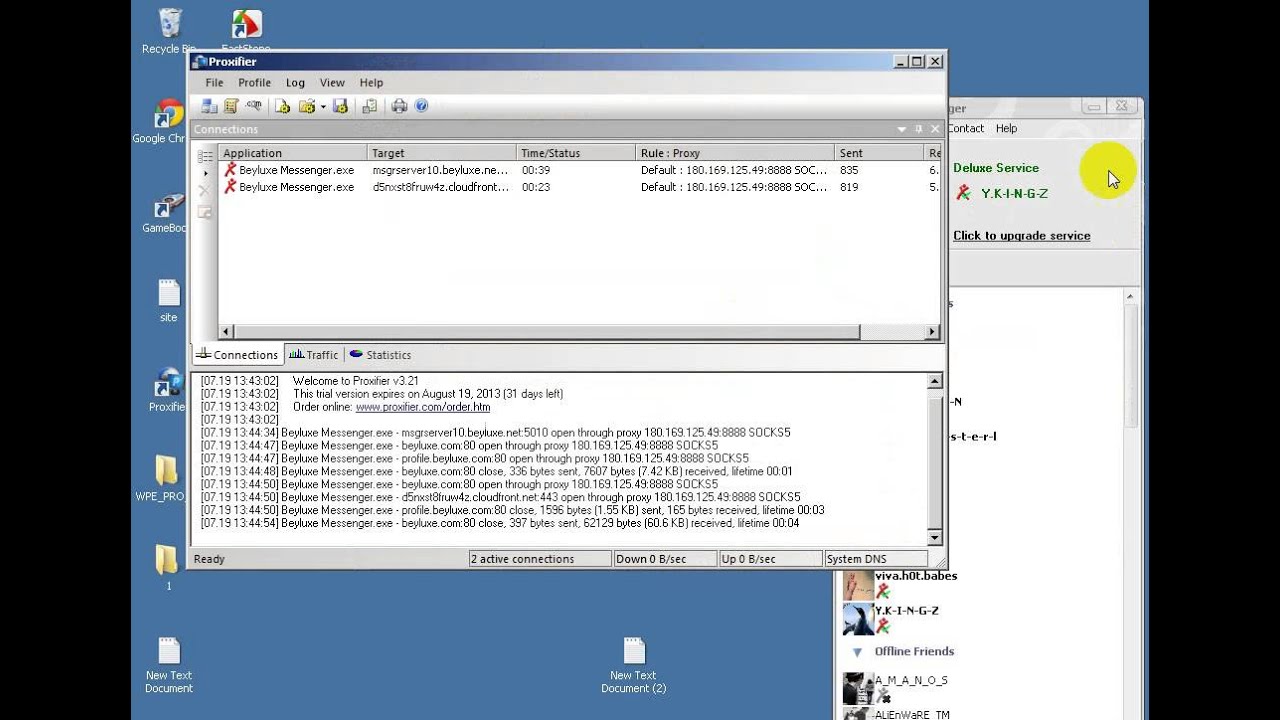The width and height of the screenshot is (1280, 720).
Task: Open Proxifier's Help menu
Action: point(371,83)
